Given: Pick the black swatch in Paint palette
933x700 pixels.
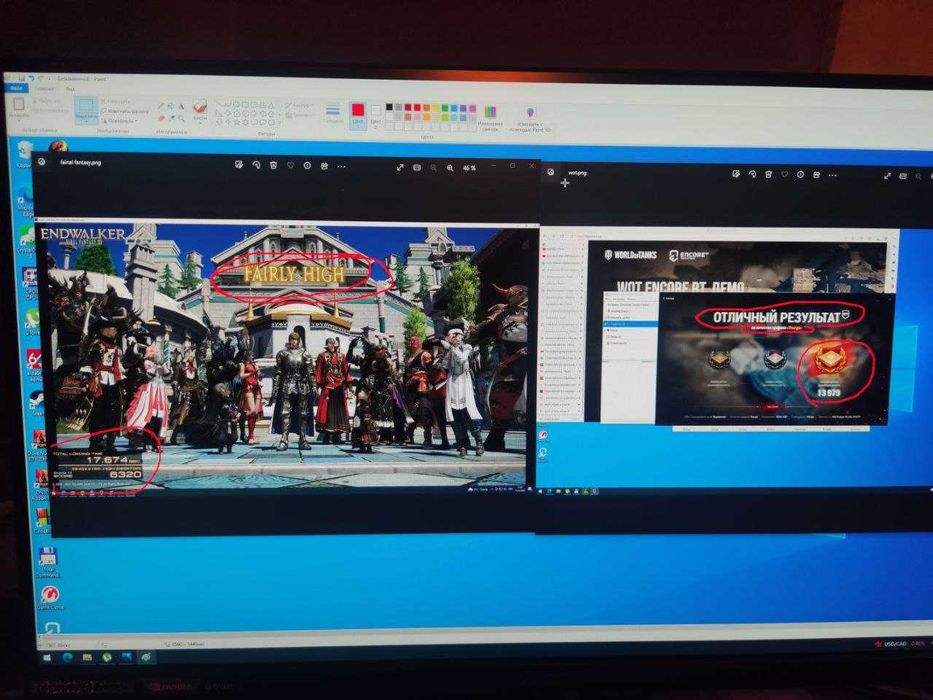Looking at the screenshot, I should click(x=389, y=108).
